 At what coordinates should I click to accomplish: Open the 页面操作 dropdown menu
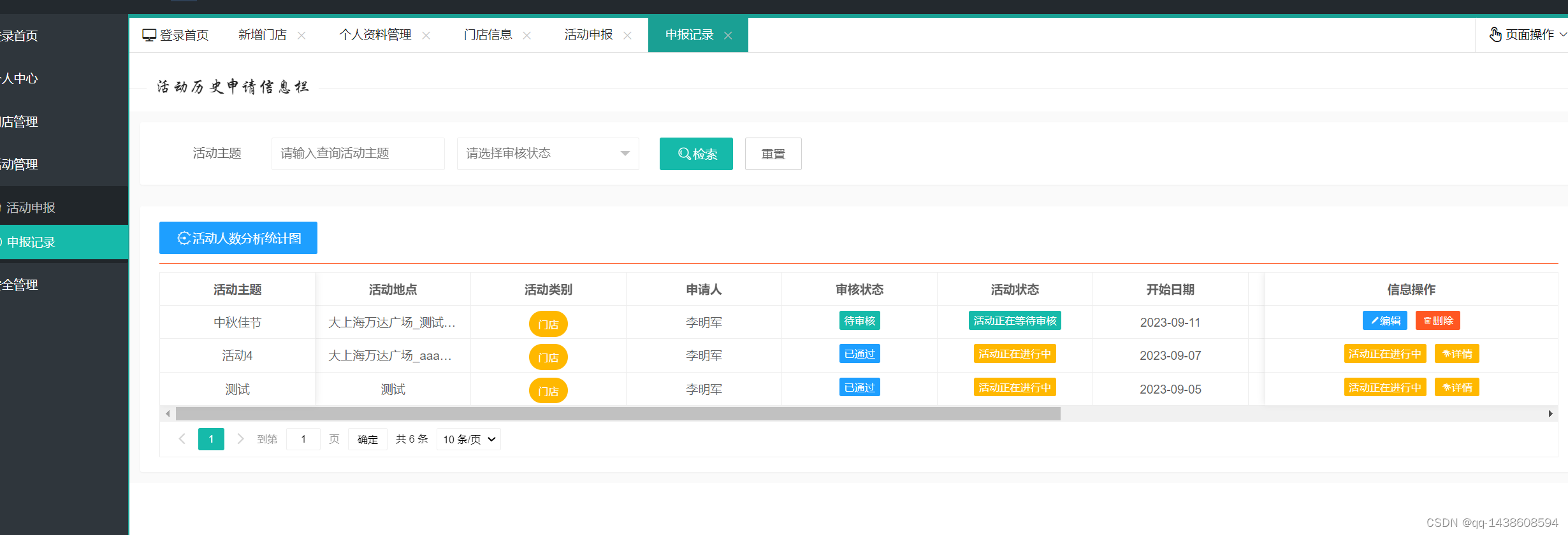(x=1528, y=35)
